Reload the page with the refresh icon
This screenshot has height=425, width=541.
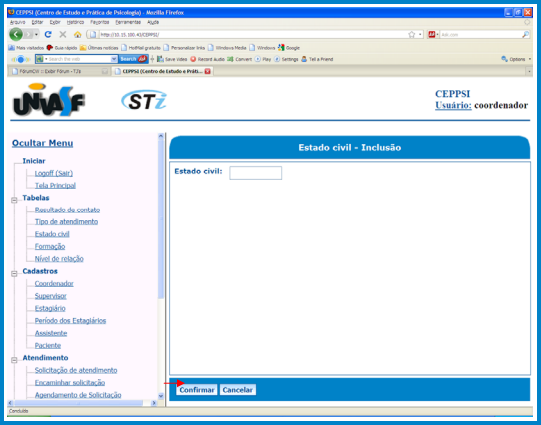[x=48, y=34]
